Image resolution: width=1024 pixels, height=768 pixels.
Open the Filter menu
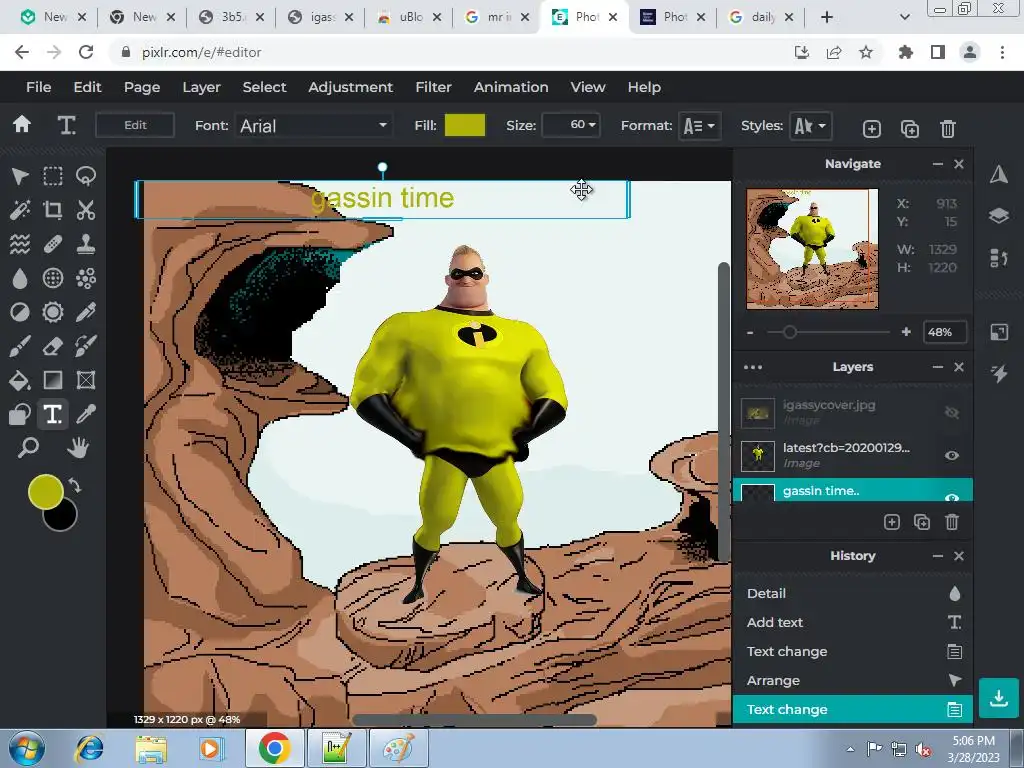433,87
